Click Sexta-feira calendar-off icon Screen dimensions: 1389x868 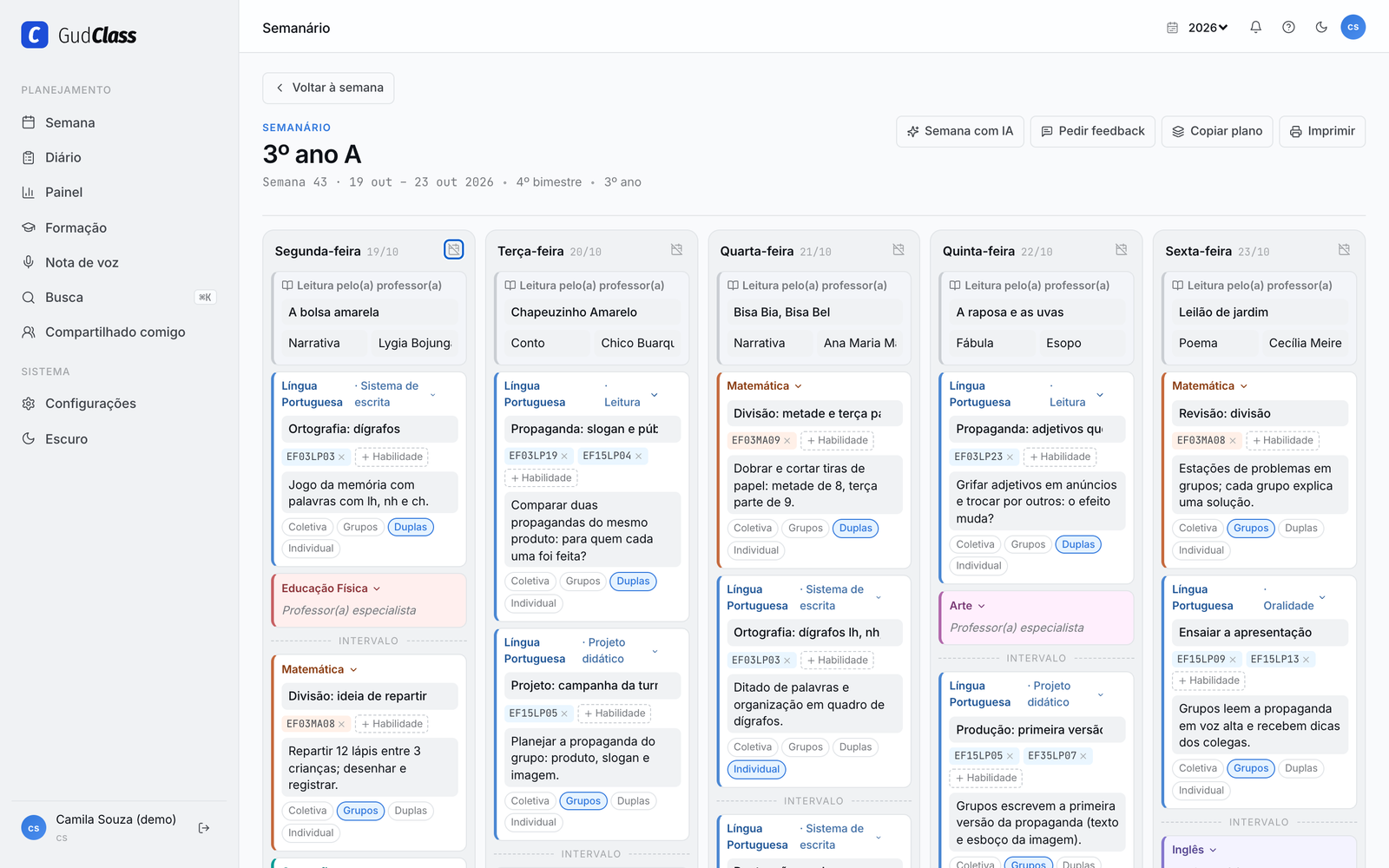click(x=1344, y=250)
